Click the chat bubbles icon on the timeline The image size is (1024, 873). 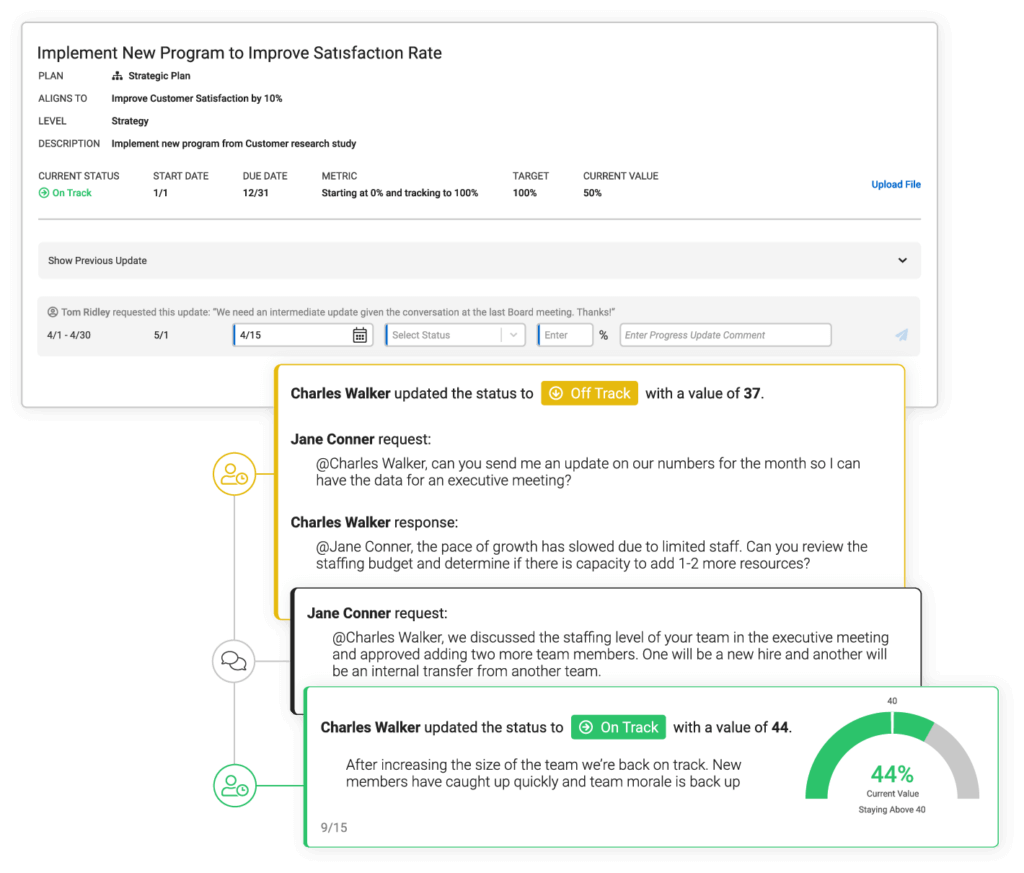click(234, 661)
